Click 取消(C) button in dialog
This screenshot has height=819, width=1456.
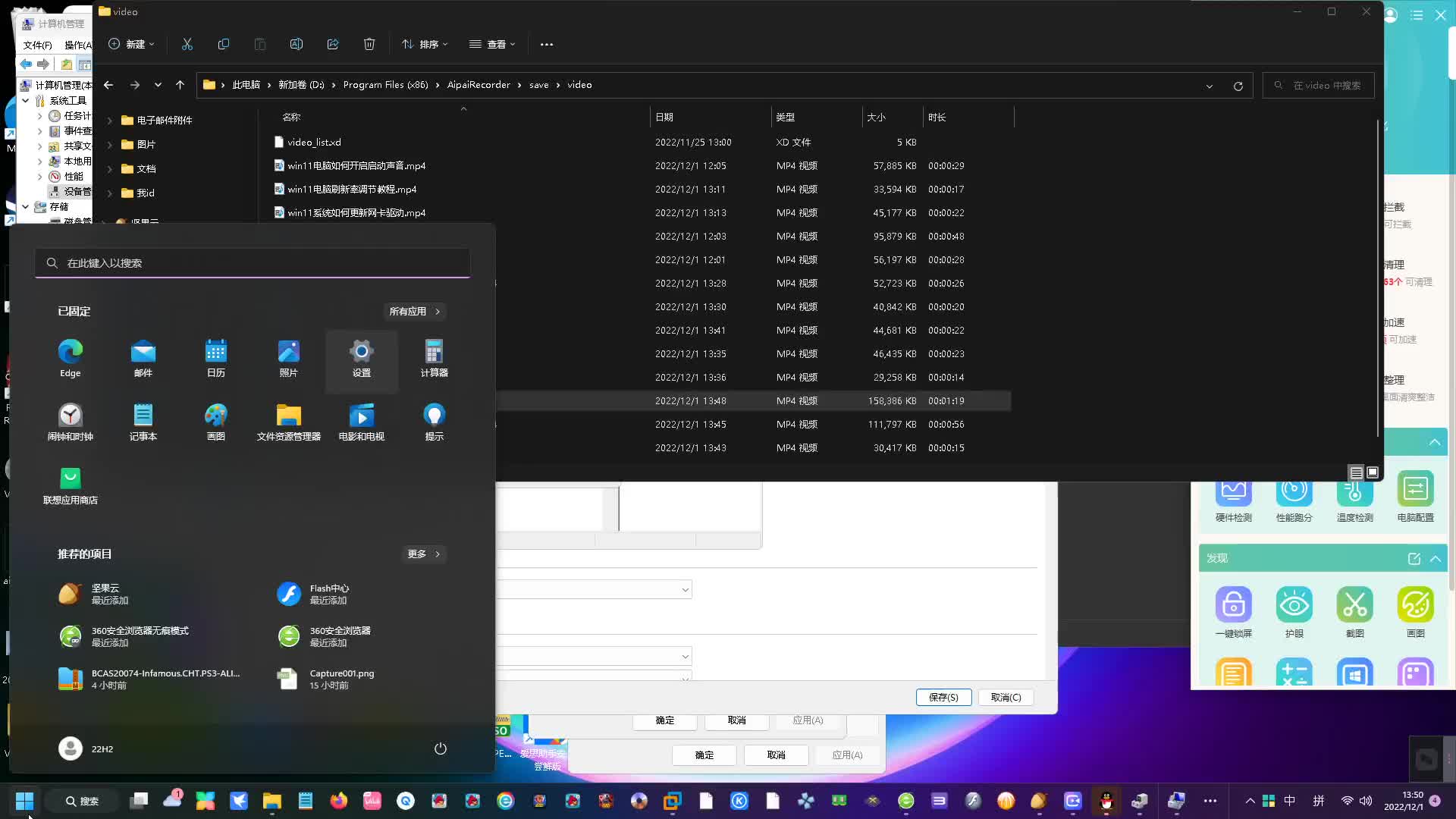1005,697
